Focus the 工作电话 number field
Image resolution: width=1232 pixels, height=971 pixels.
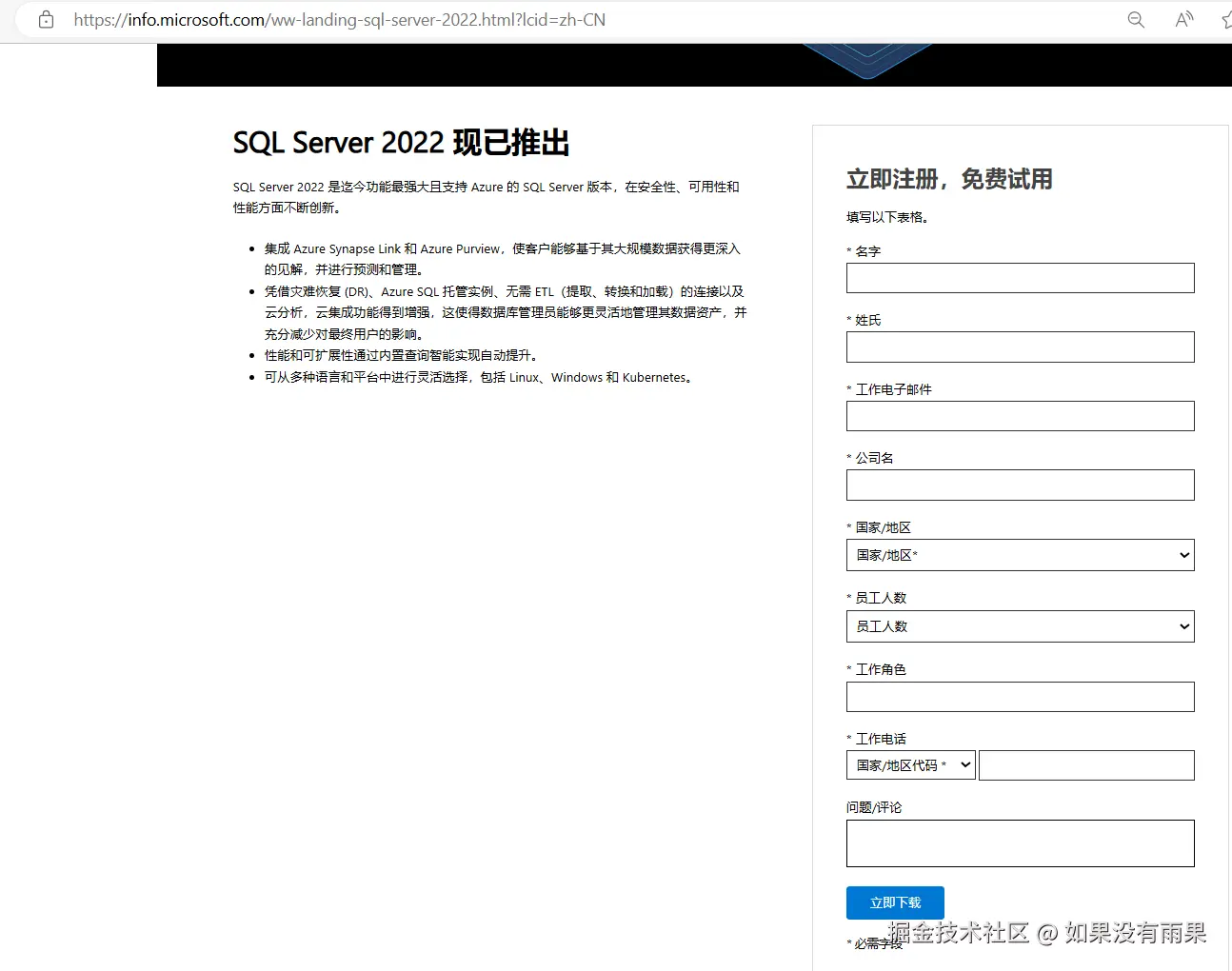click(1086, 765)
